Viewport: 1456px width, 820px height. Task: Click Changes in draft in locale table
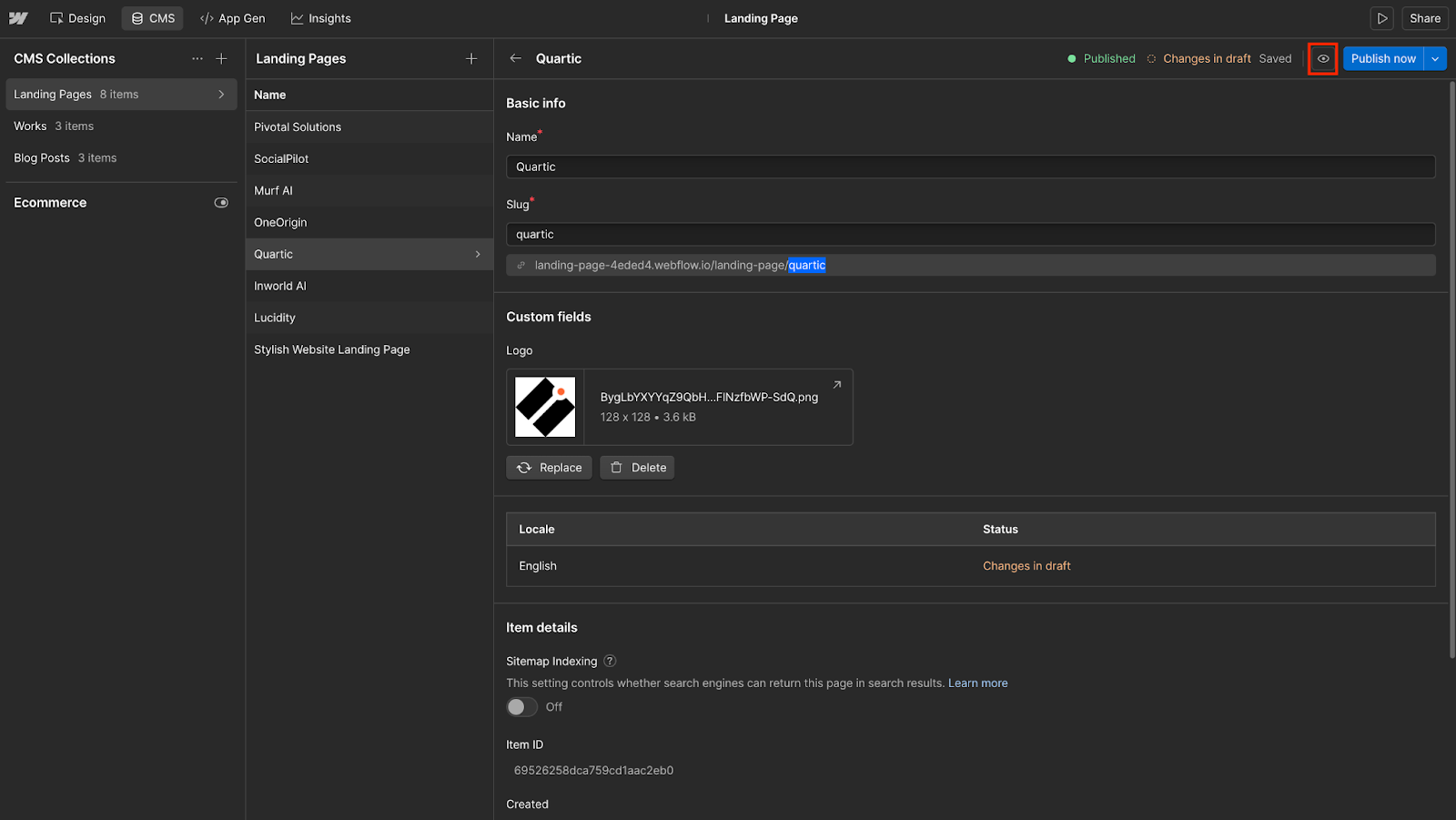1026,566
